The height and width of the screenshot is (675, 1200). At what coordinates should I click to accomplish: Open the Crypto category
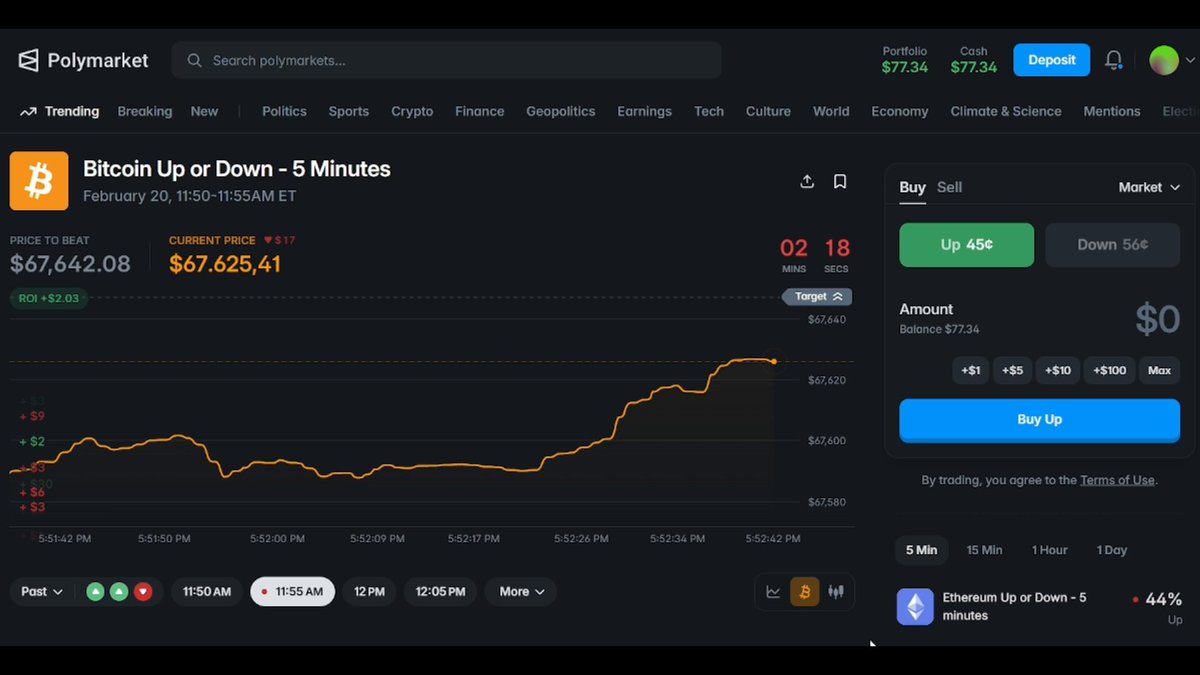[x=412, y=111]
